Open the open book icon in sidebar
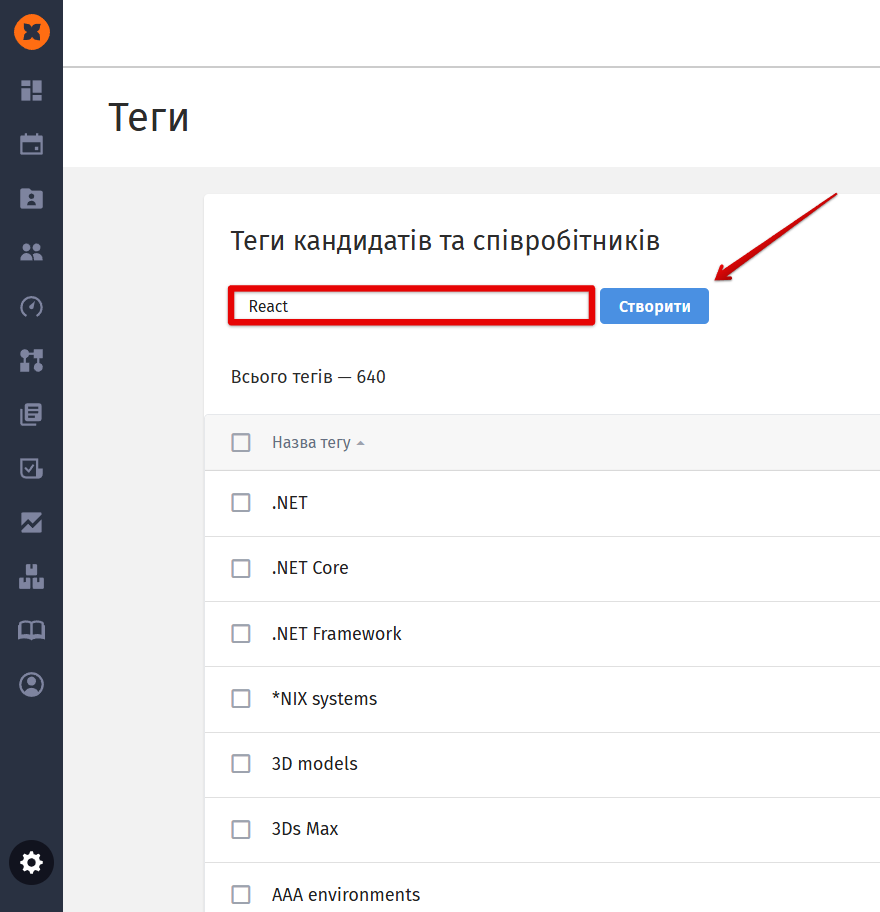Image resolution: width=880 pixels, height=912 pixels. pyautogui.click(x=32, y=630)
